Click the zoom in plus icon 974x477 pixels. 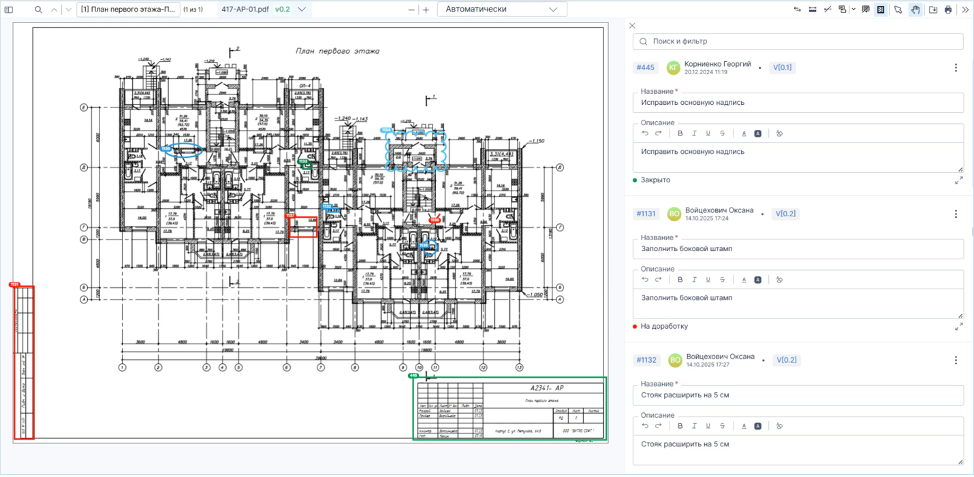[426, 9]
